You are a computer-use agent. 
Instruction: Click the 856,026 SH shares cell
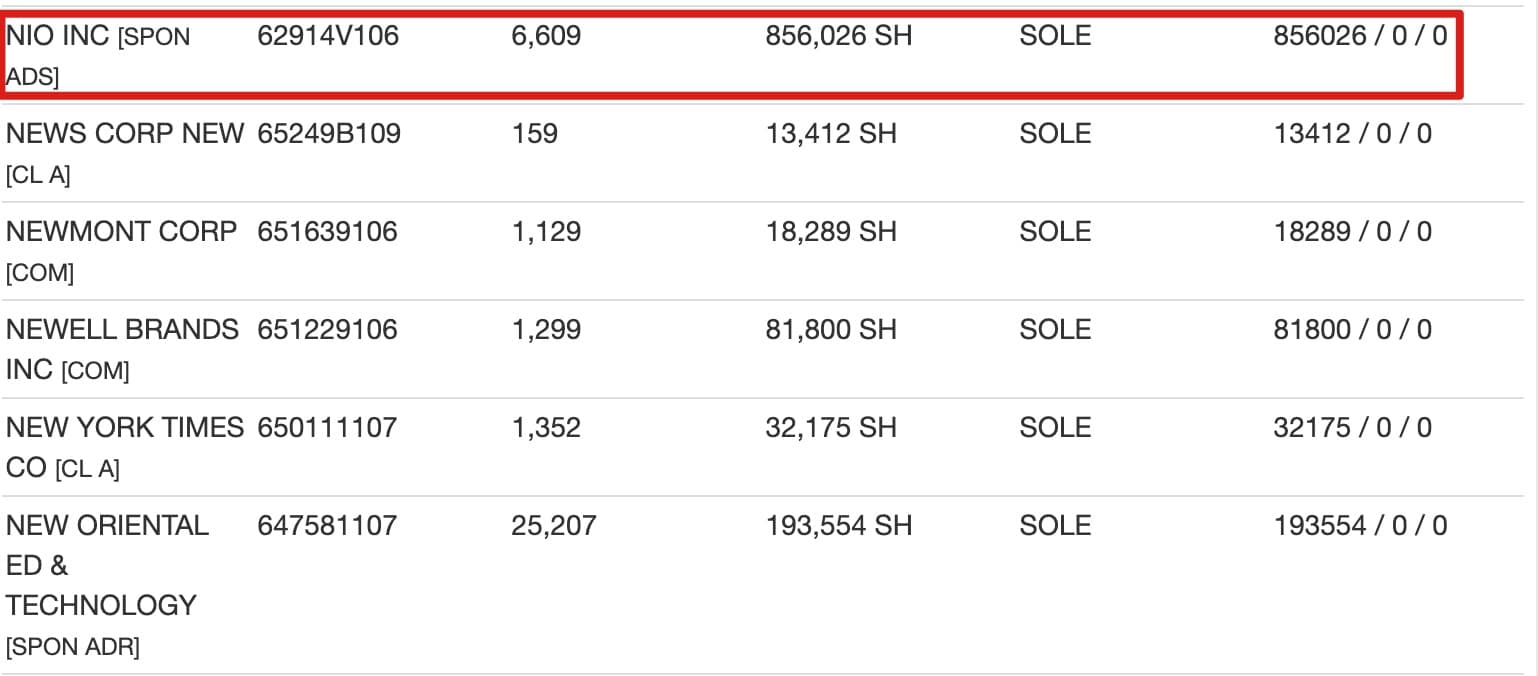(838, 37)
